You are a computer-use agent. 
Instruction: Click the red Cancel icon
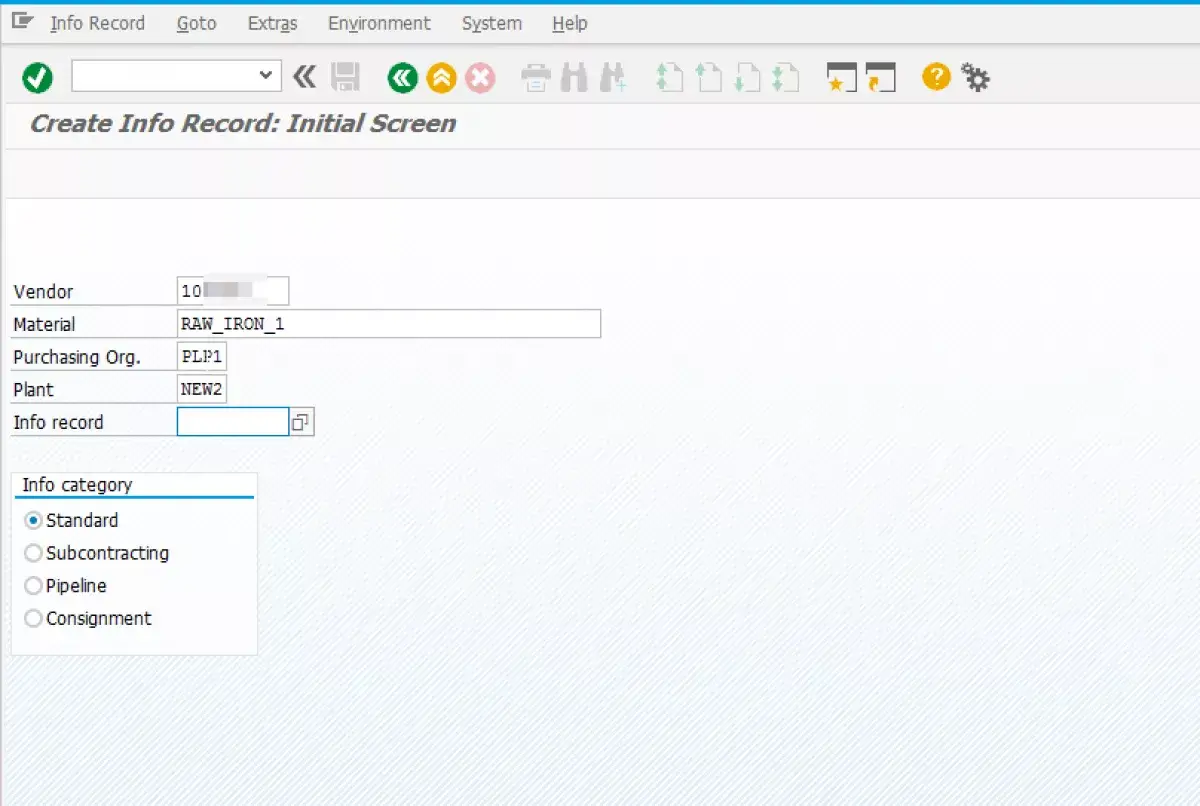[480, 77]
